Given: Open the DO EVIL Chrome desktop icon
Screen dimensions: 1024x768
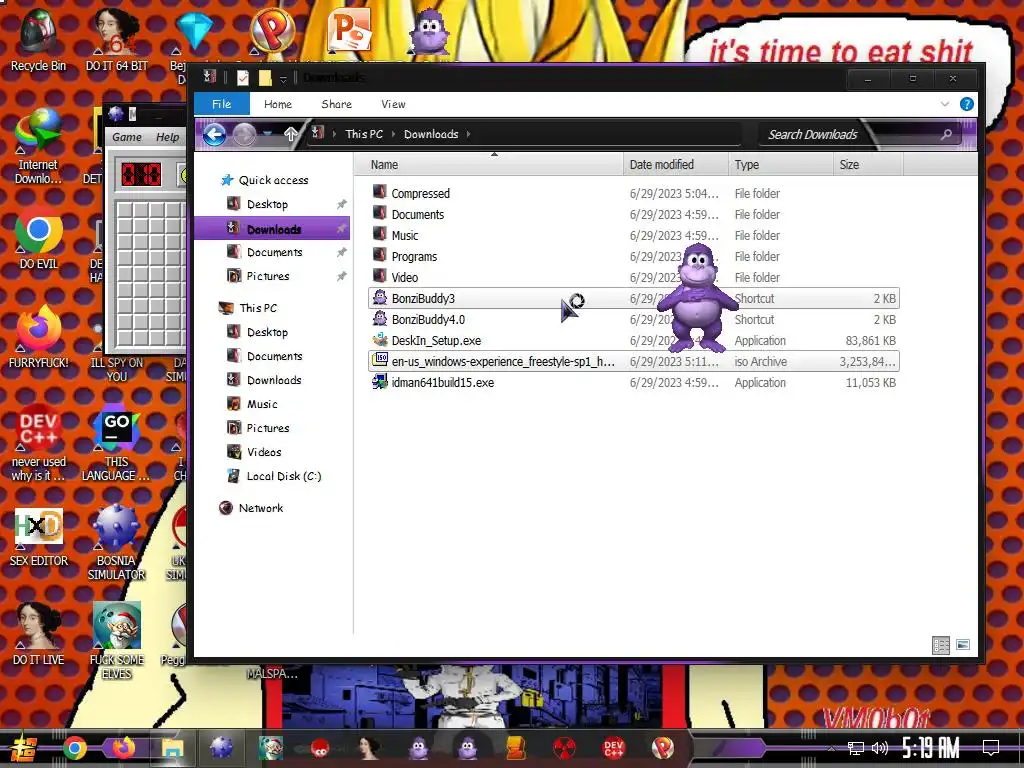Looking at the screenshot, I should click(39, 231).
